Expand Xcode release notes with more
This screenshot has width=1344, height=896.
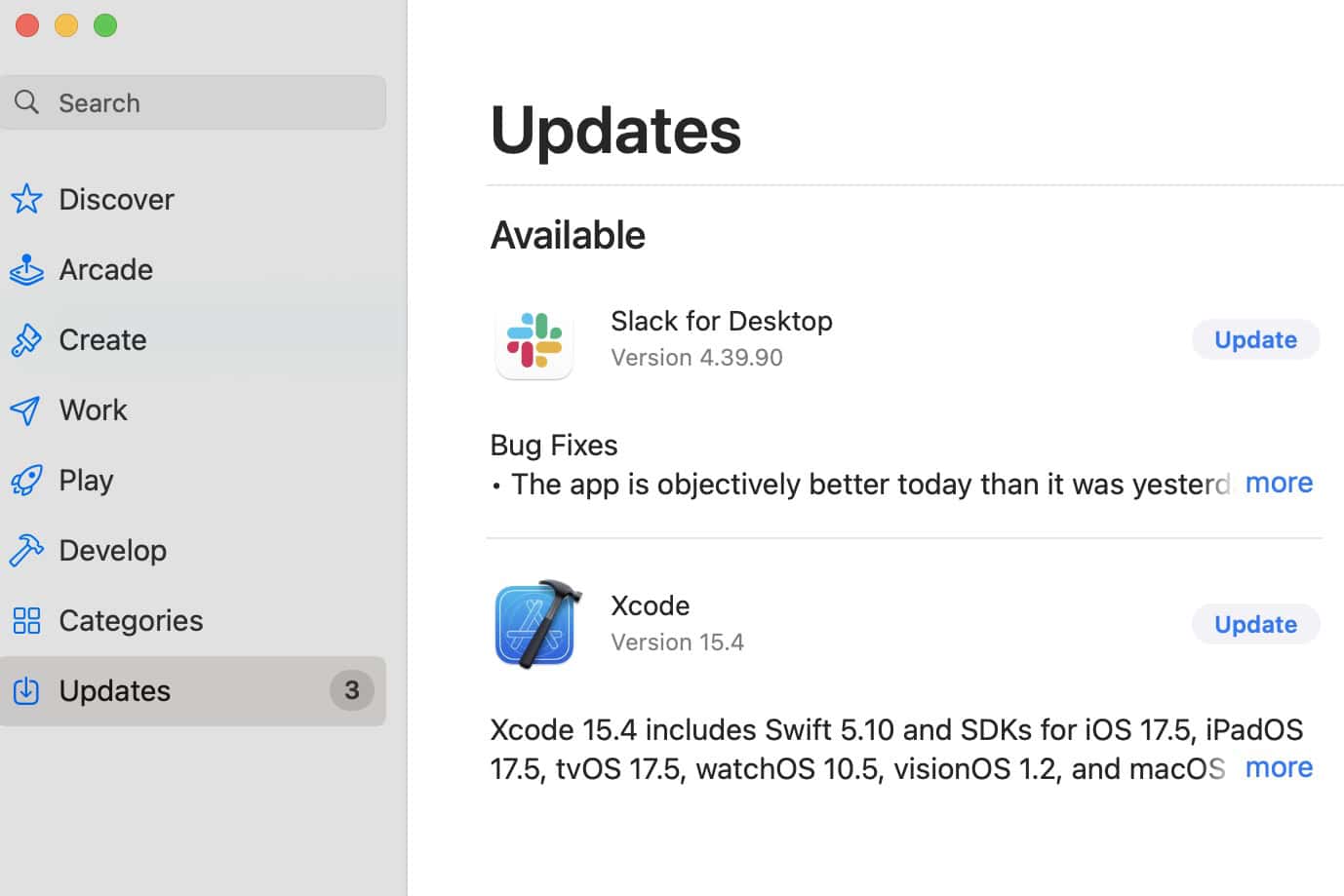(1278, 767)
